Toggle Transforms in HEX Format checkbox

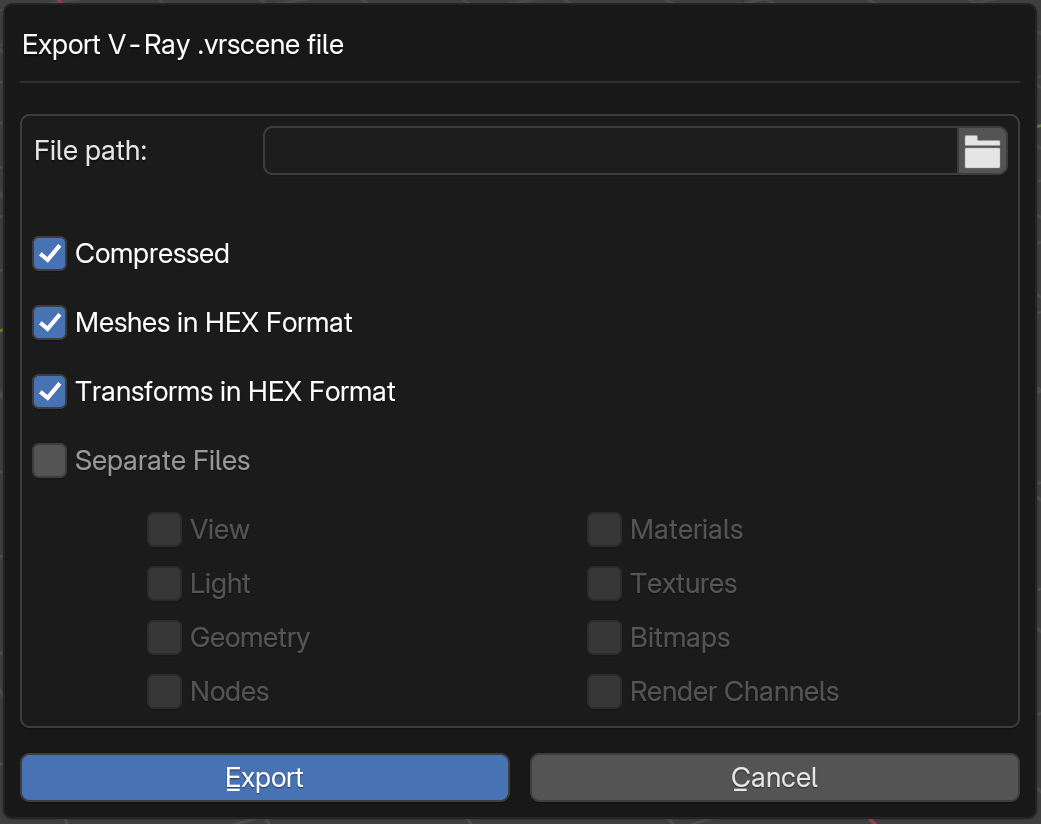coord(50,392)
